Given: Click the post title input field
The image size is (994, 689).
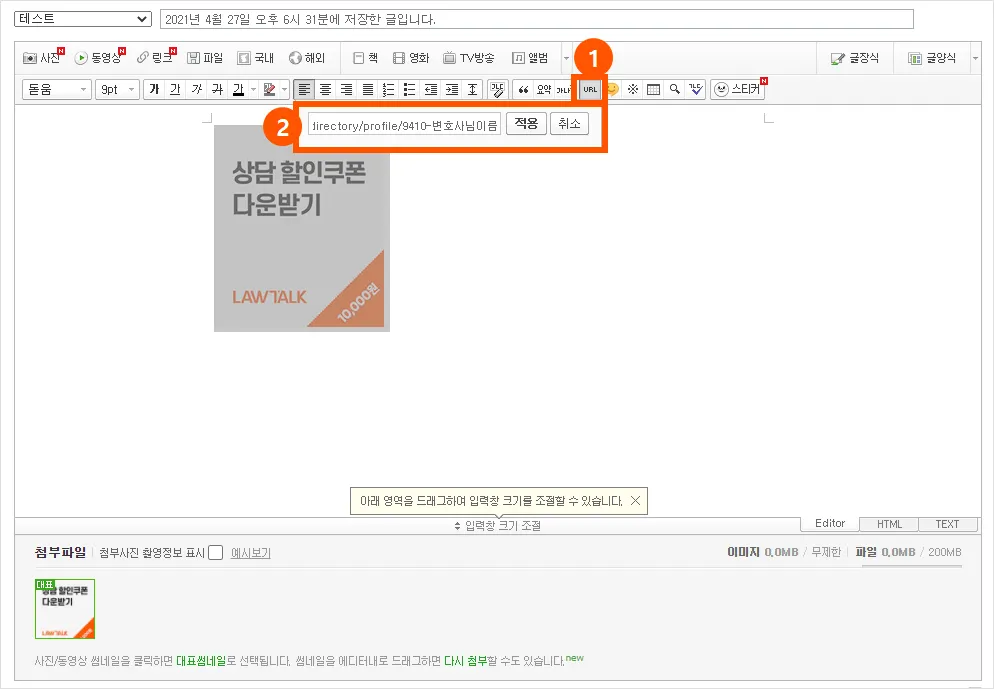Looking at the screenshot, I should point(536,19).
